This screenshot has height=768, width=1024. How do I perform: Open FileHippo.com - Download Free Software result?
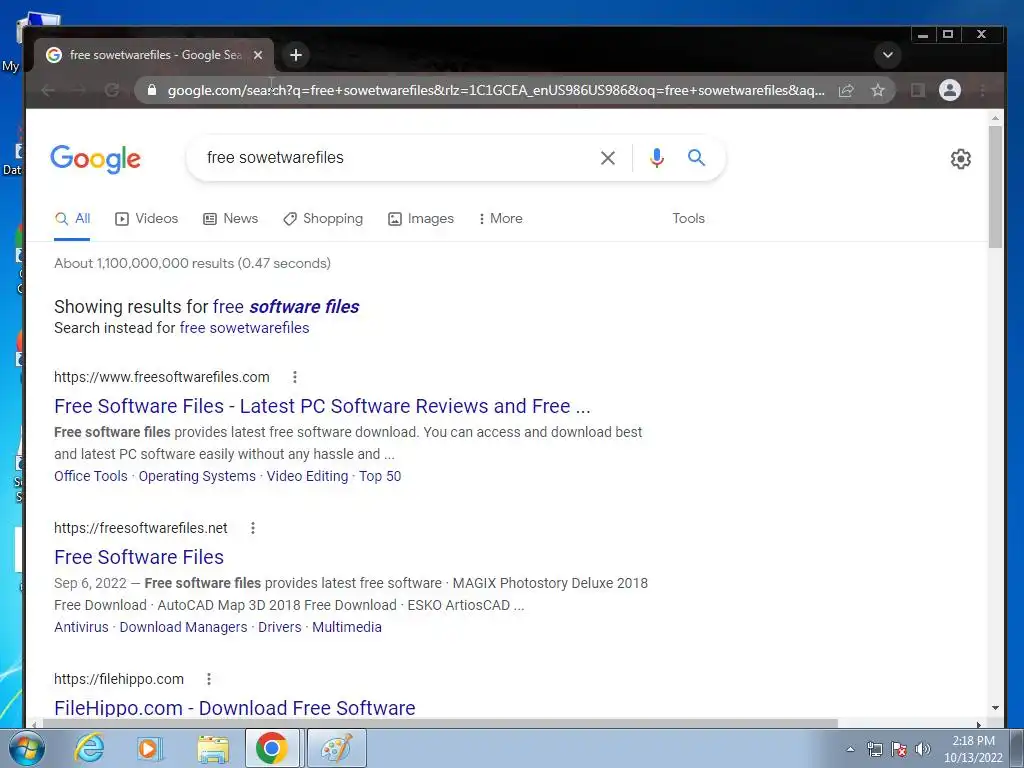(x=234, y=708)
